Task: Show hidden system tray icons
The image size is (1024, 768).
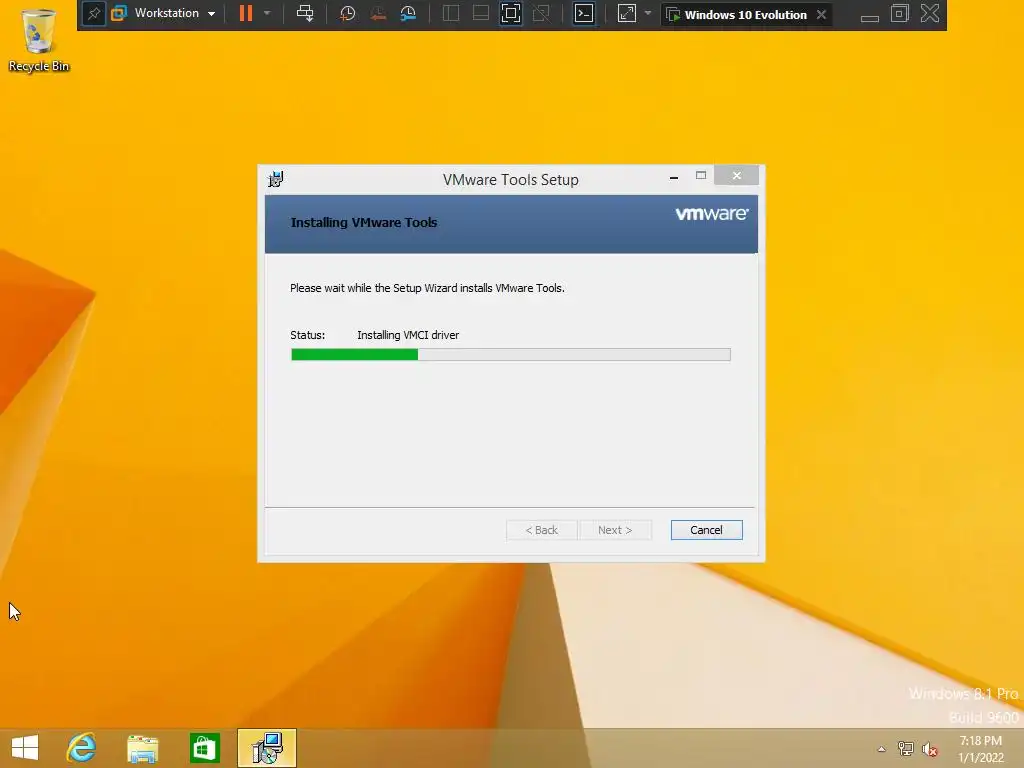Action: [x=881, y=749]
